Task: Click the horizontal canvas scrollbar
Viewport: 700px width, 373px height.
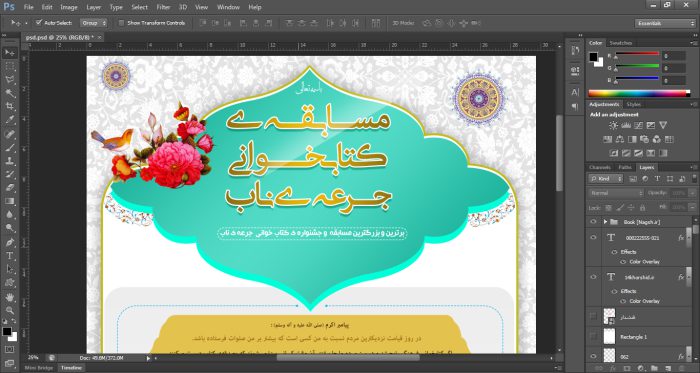Action: 348,357
